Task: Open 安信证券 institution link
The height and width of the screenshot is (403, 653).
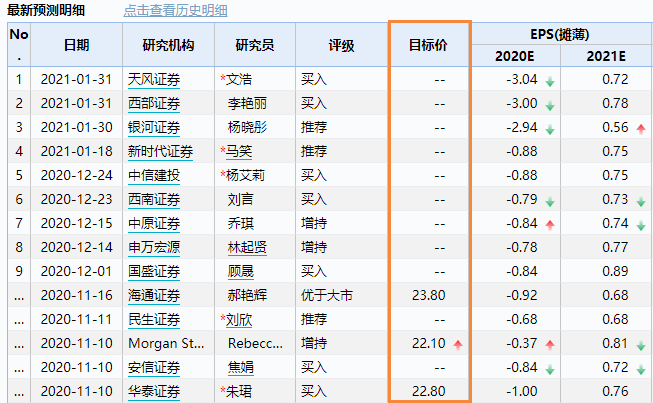Action: click(x=154, y=368)
